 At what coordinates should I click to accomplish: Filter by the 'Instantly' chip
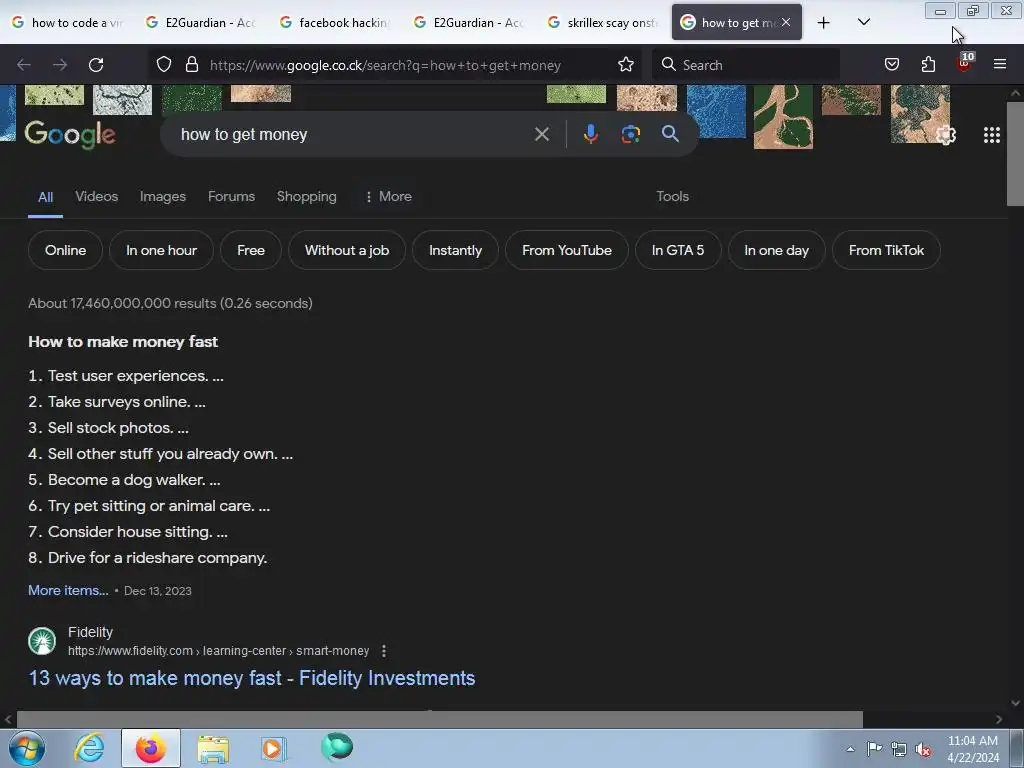(455, 250)
